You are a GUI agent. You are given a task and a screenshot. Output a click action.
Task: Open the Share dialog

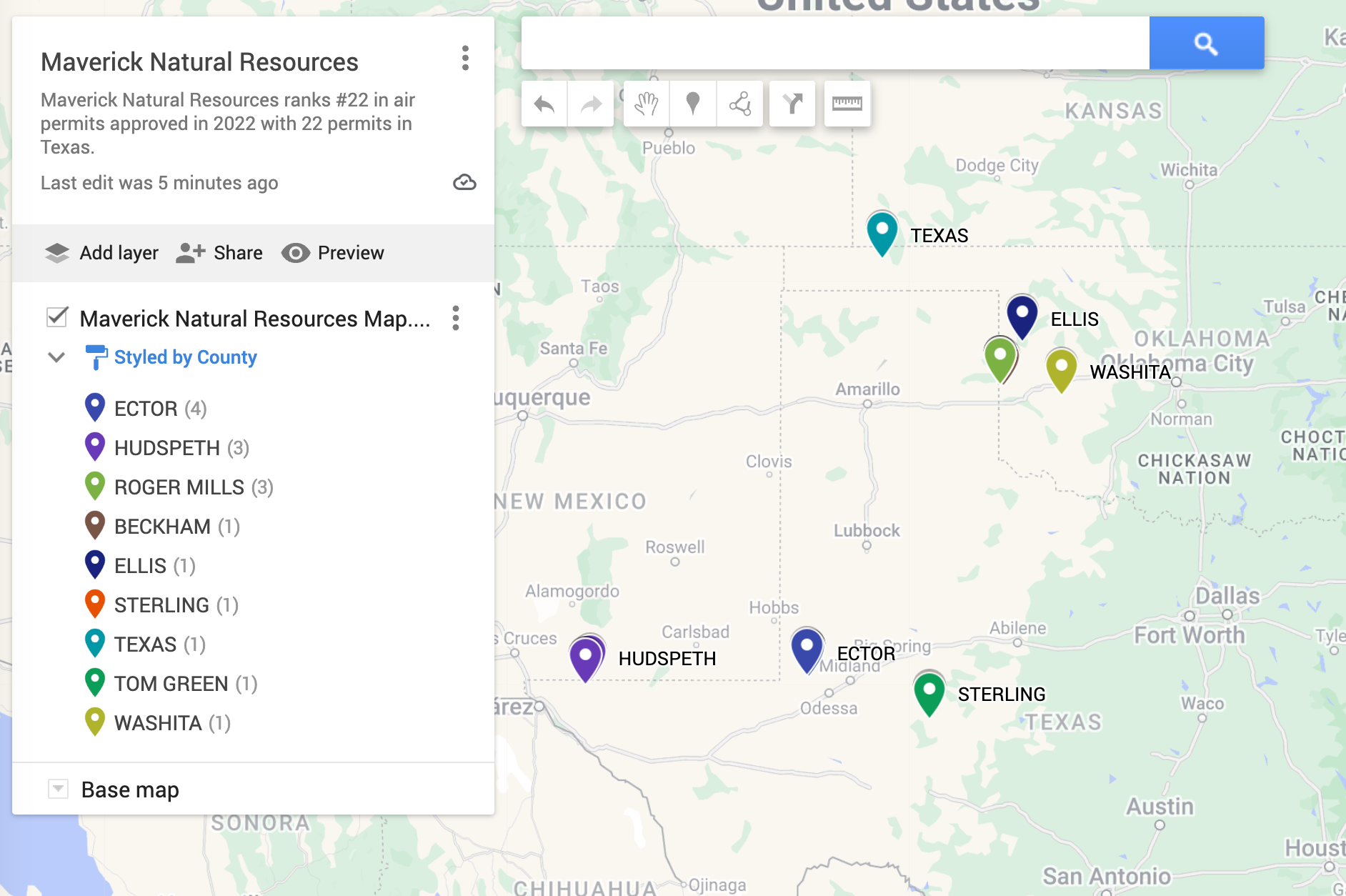[219, 252]
